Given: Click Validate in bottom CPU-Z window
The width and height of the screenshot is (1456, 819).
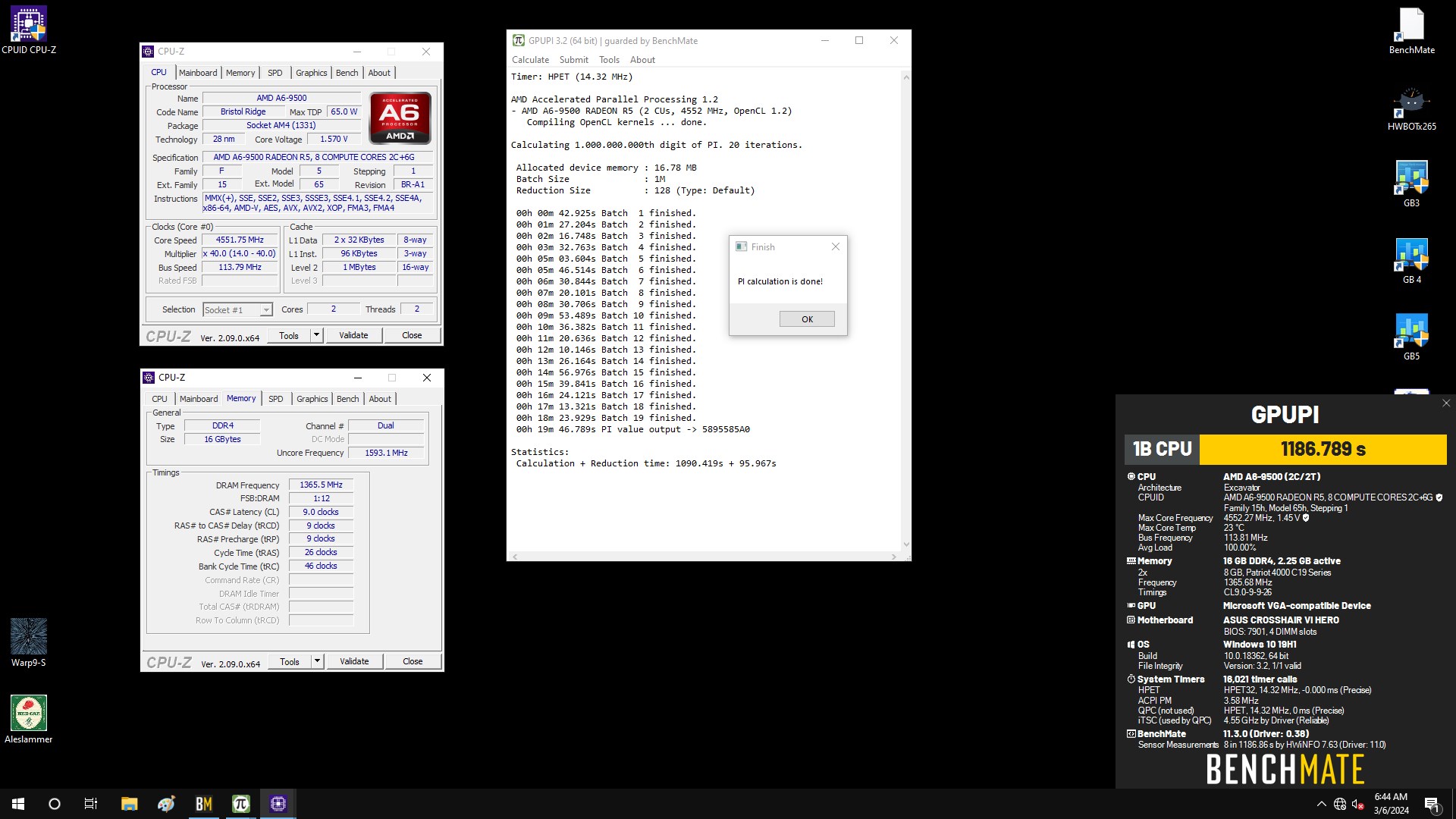Looking at the screenshot, I should click(354, 661).
